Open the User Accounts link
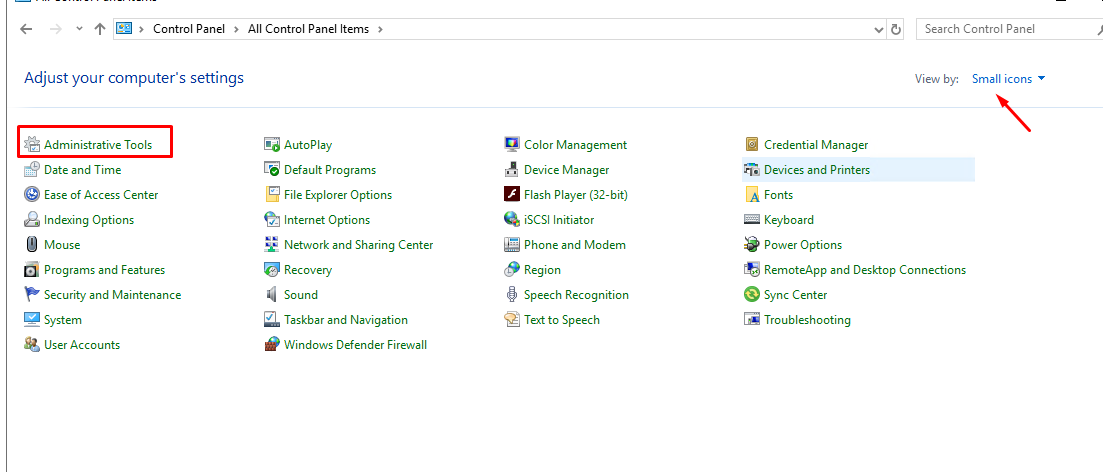1103x472 pixels. pyautogui.click(x=82, y=345)
